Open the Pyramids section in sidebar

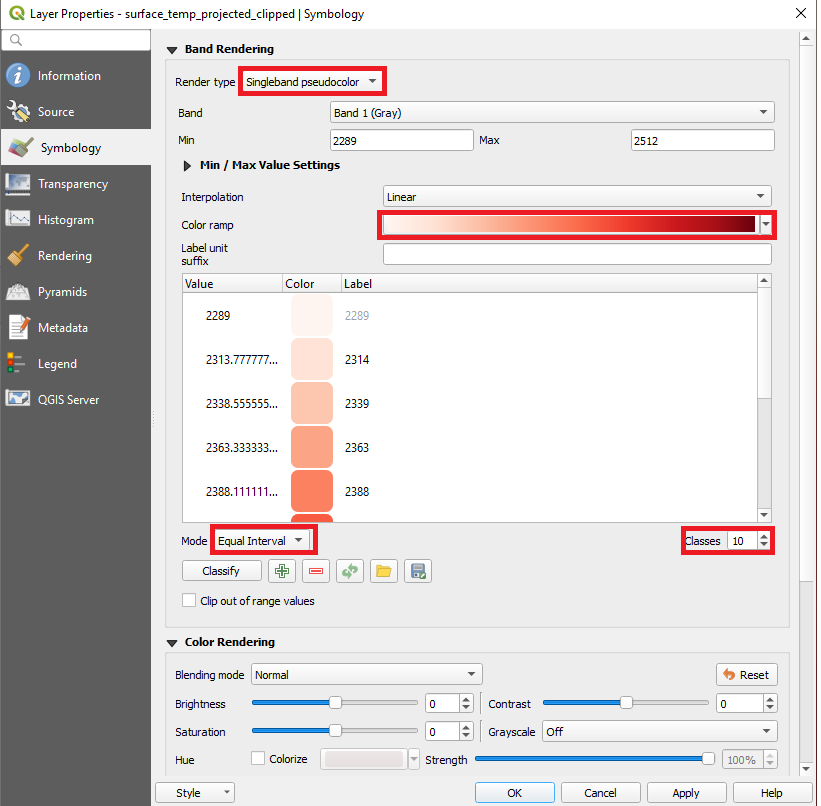tap(62, 292)
